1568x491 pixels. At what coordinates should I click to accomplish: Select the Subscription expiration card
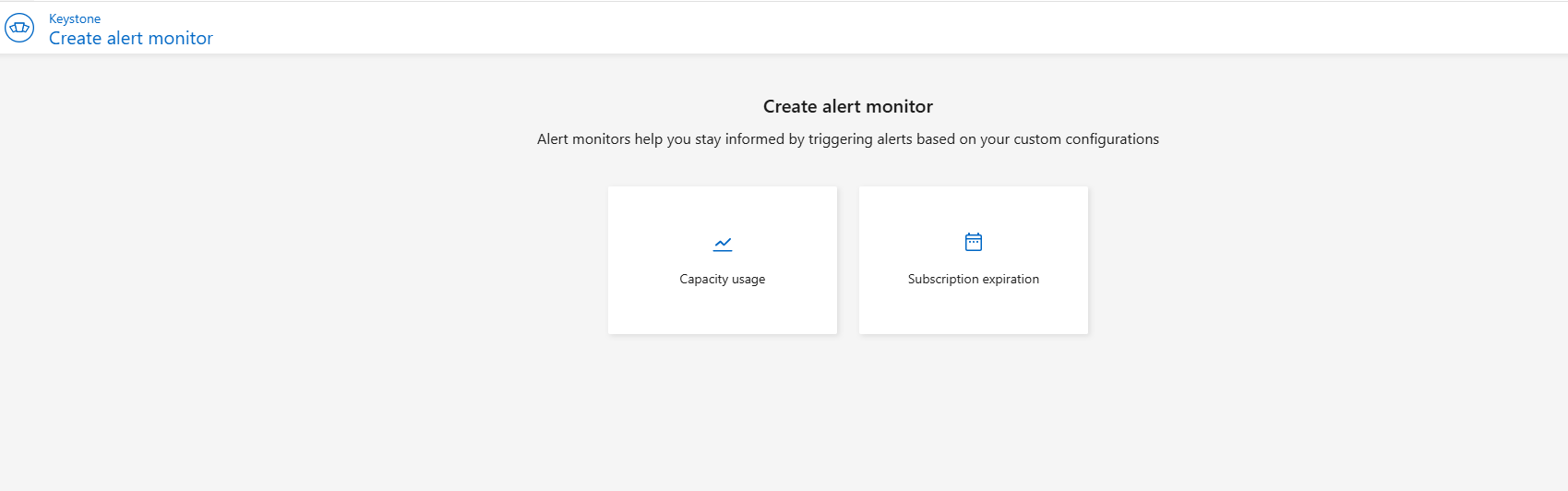974,260
